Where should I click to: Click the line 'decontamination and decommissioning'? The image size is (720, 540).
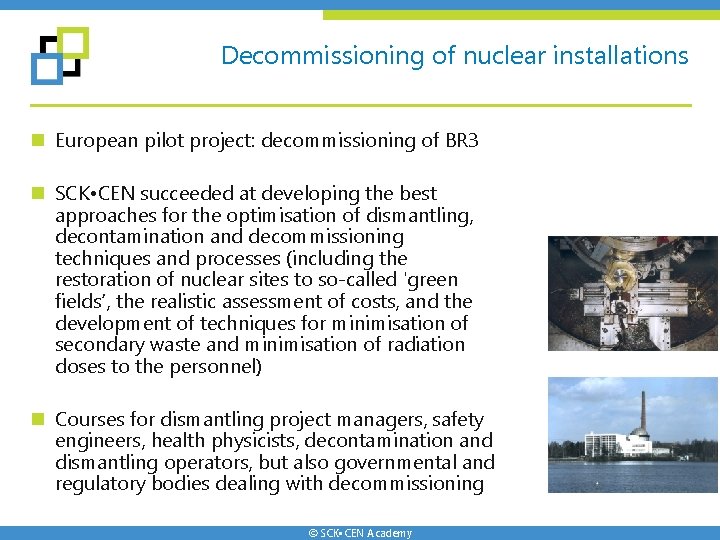pyautogui.click(x=230, y=237)
